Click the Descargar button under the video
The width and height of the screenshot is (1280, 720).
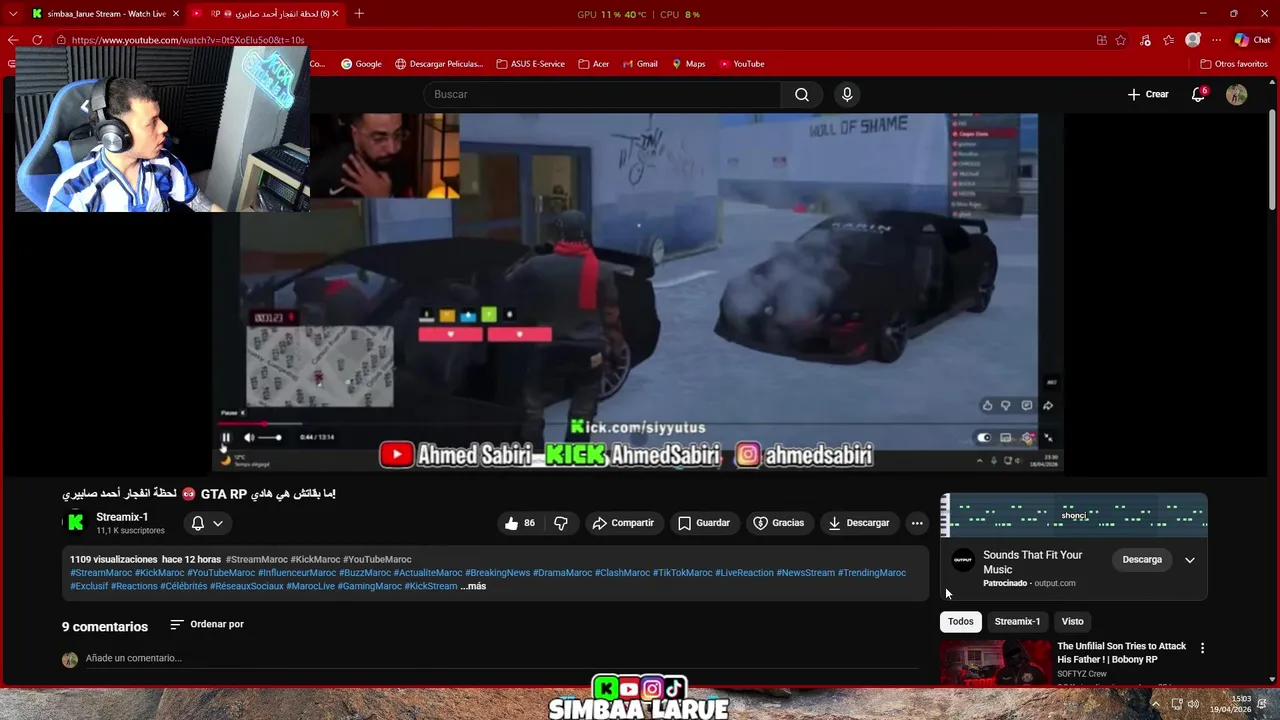(x=858, y=523)
